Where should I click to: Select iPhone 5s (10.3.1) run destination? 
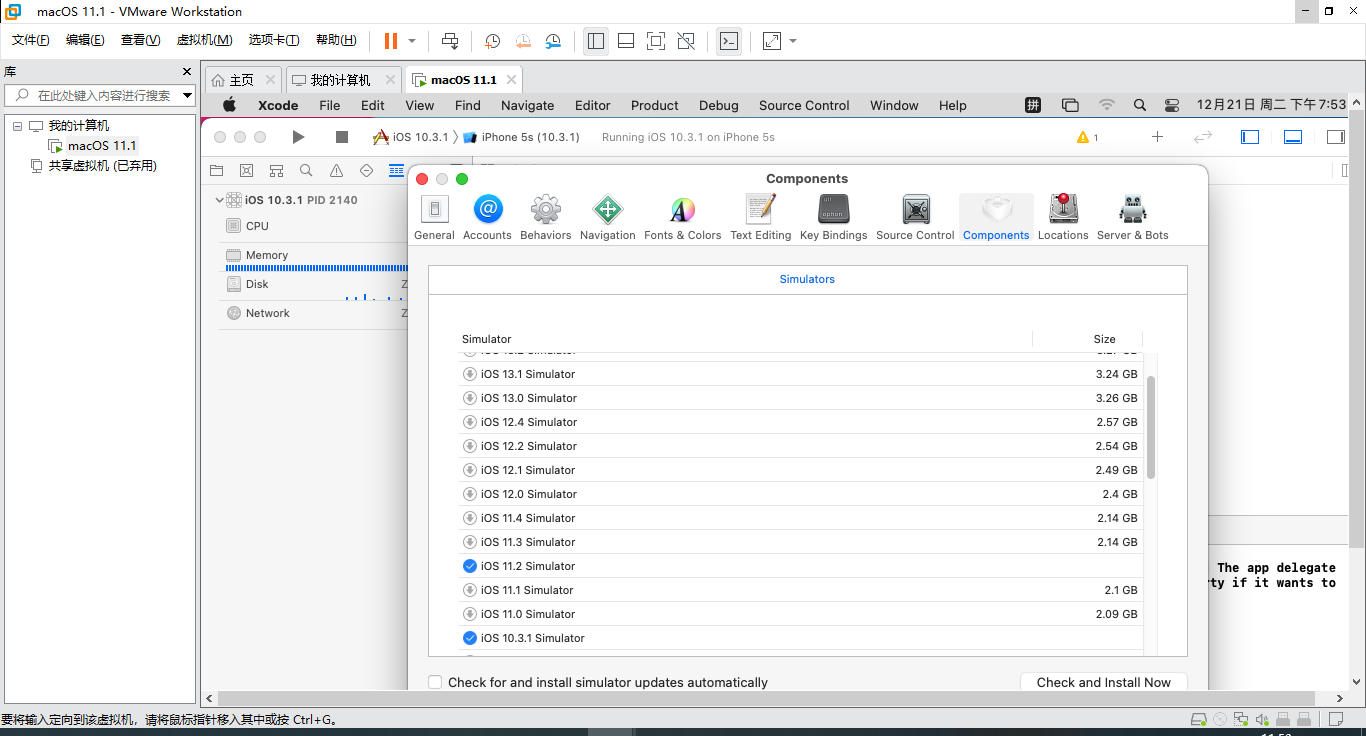(x=521, y=137)
